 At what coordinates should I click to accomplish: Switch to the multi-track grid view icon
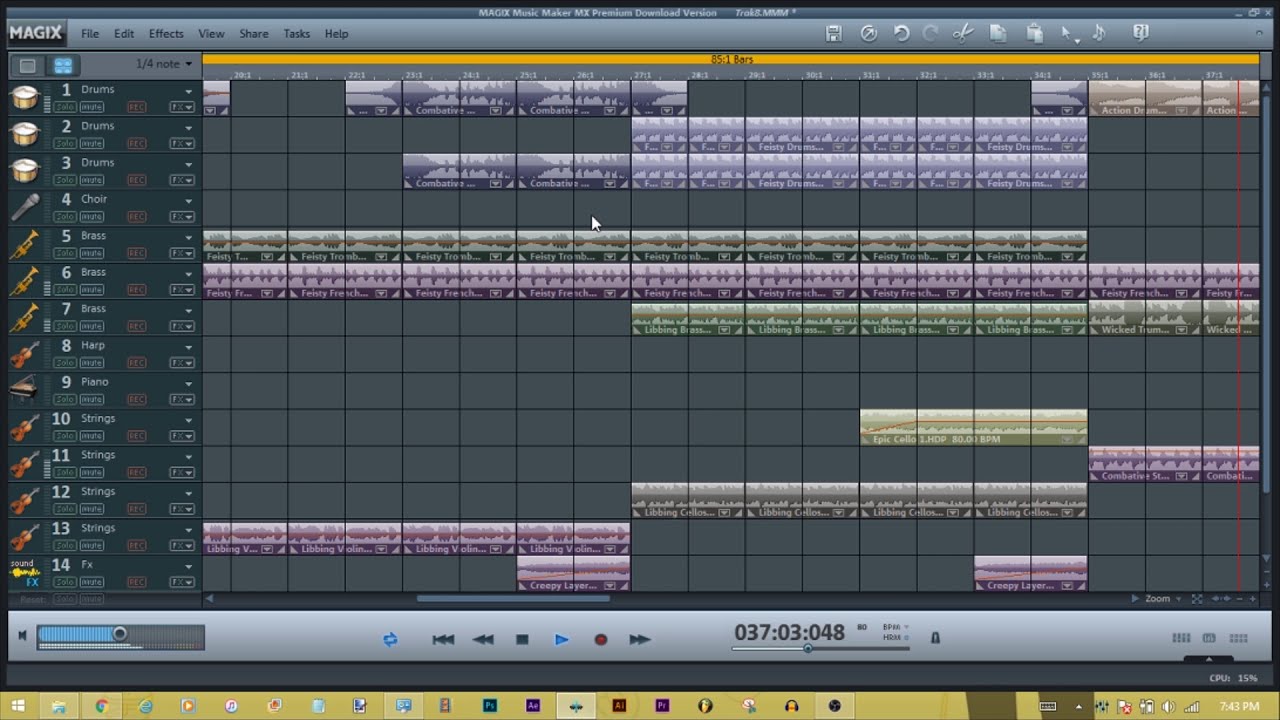[x=63, y=66]
